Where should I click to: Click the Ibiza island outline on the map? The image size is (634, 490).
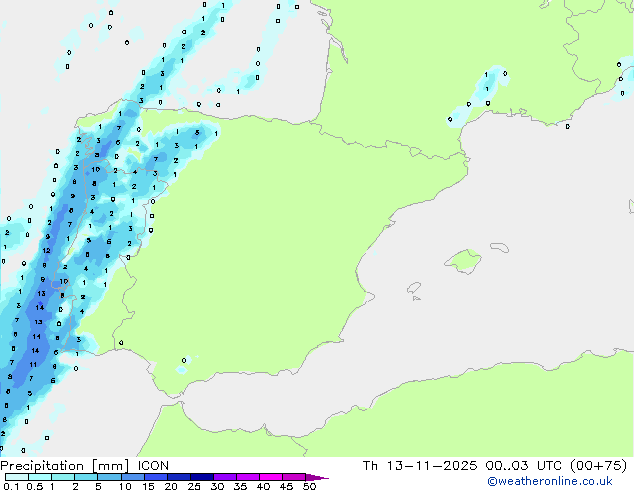tap(414, 288)
